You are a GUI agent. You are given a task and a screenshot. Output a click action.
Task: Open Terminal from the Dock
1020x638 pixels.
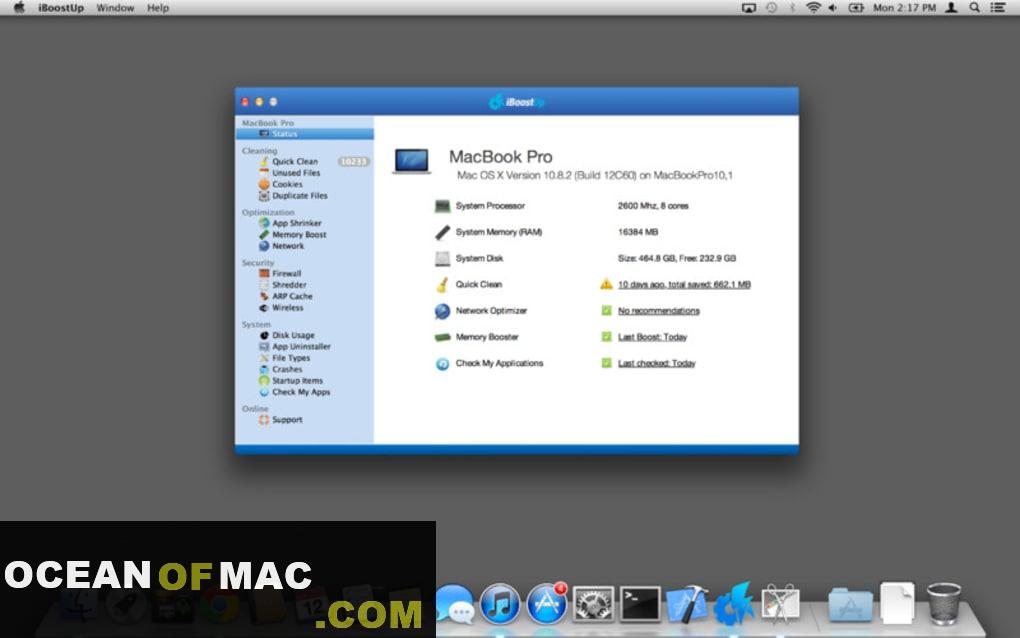tap(640, 604)
